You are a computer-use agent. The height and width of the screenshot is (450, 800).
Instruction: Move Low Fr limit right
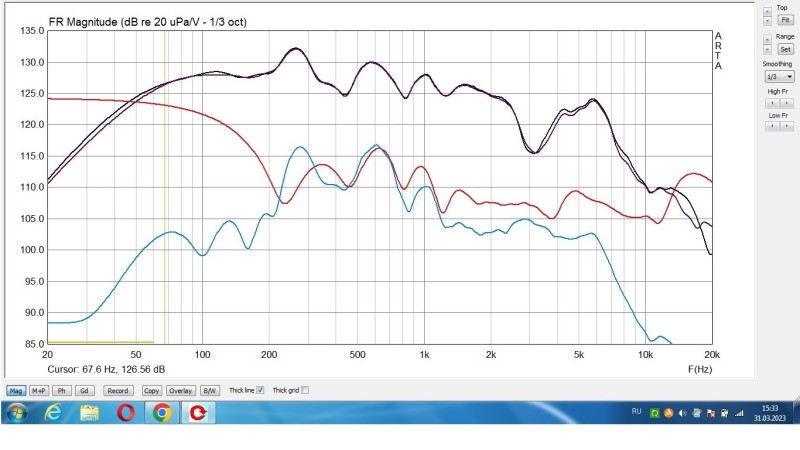tap(787, 126)
